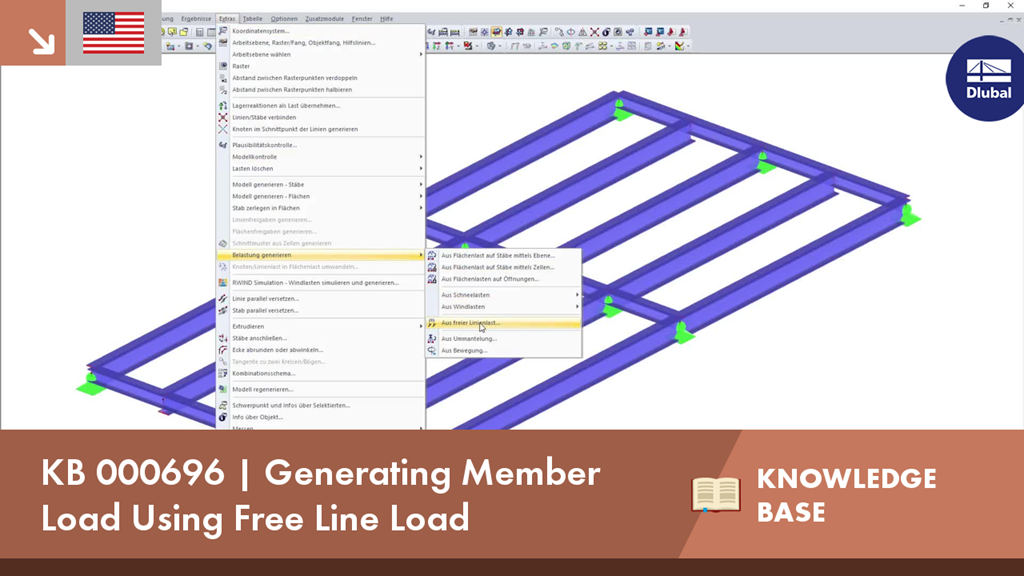Run Plausibilitätskontrolle...
The image size is (1024, 576).
tap(320, 145)
